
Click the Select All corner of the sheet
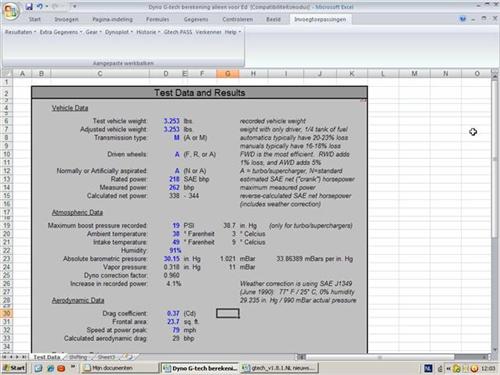pyautogui.click(x=7, y=73)
